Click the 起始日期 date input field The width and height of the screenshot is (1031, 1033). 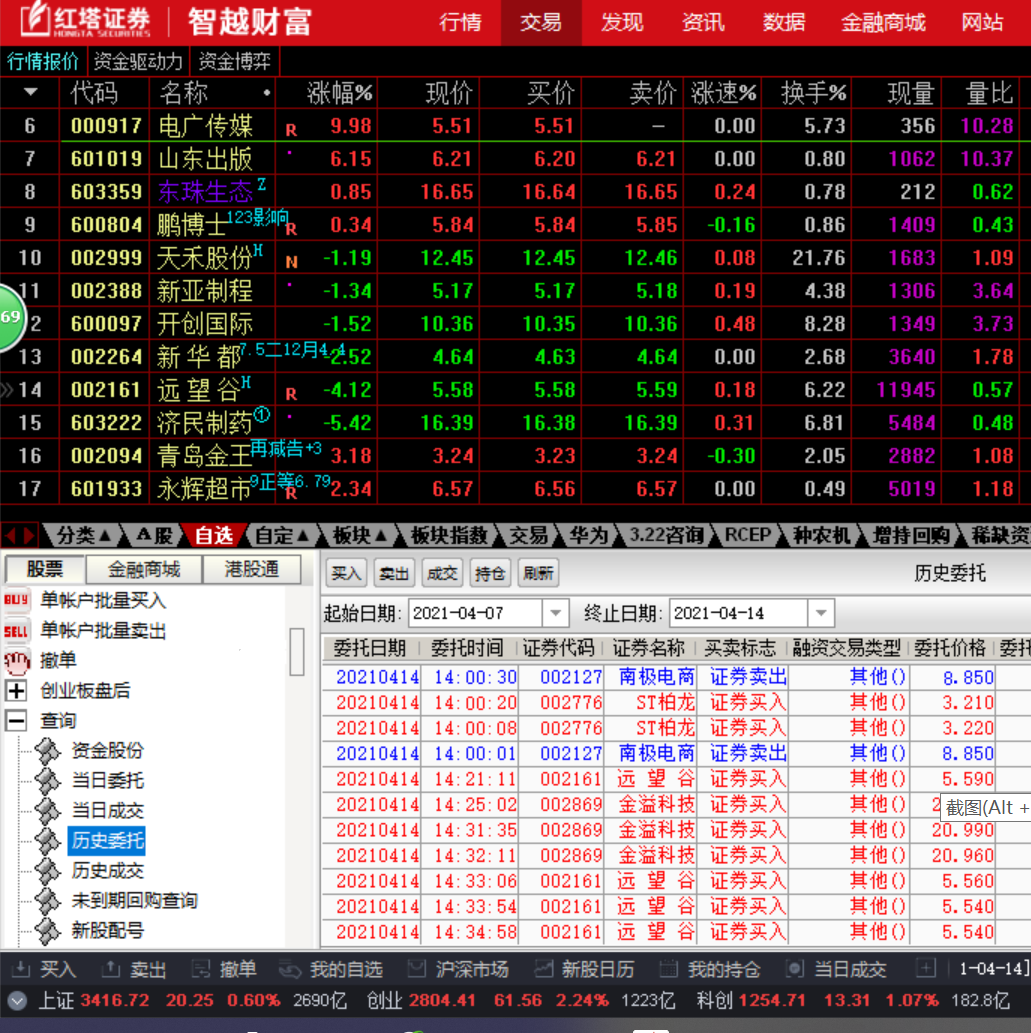(476, 613)
